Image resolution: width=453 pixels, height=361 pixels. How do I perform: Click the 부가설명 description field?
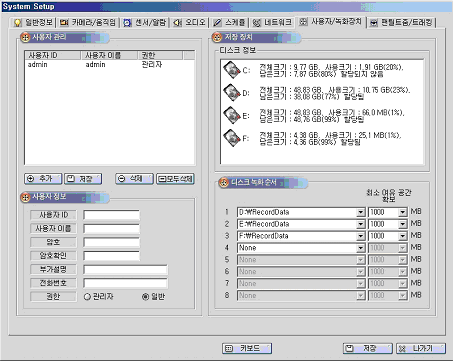[x=125, y=269]
